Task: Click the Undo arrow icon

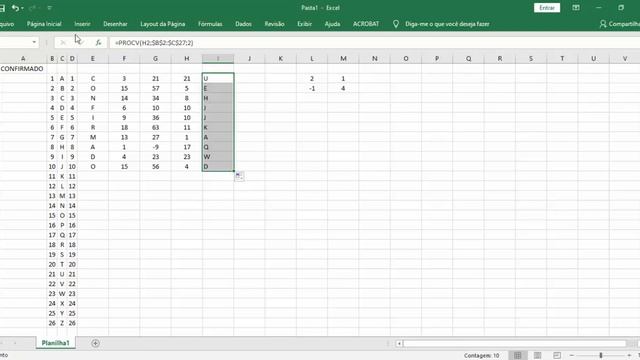Action: coord(15,8)
